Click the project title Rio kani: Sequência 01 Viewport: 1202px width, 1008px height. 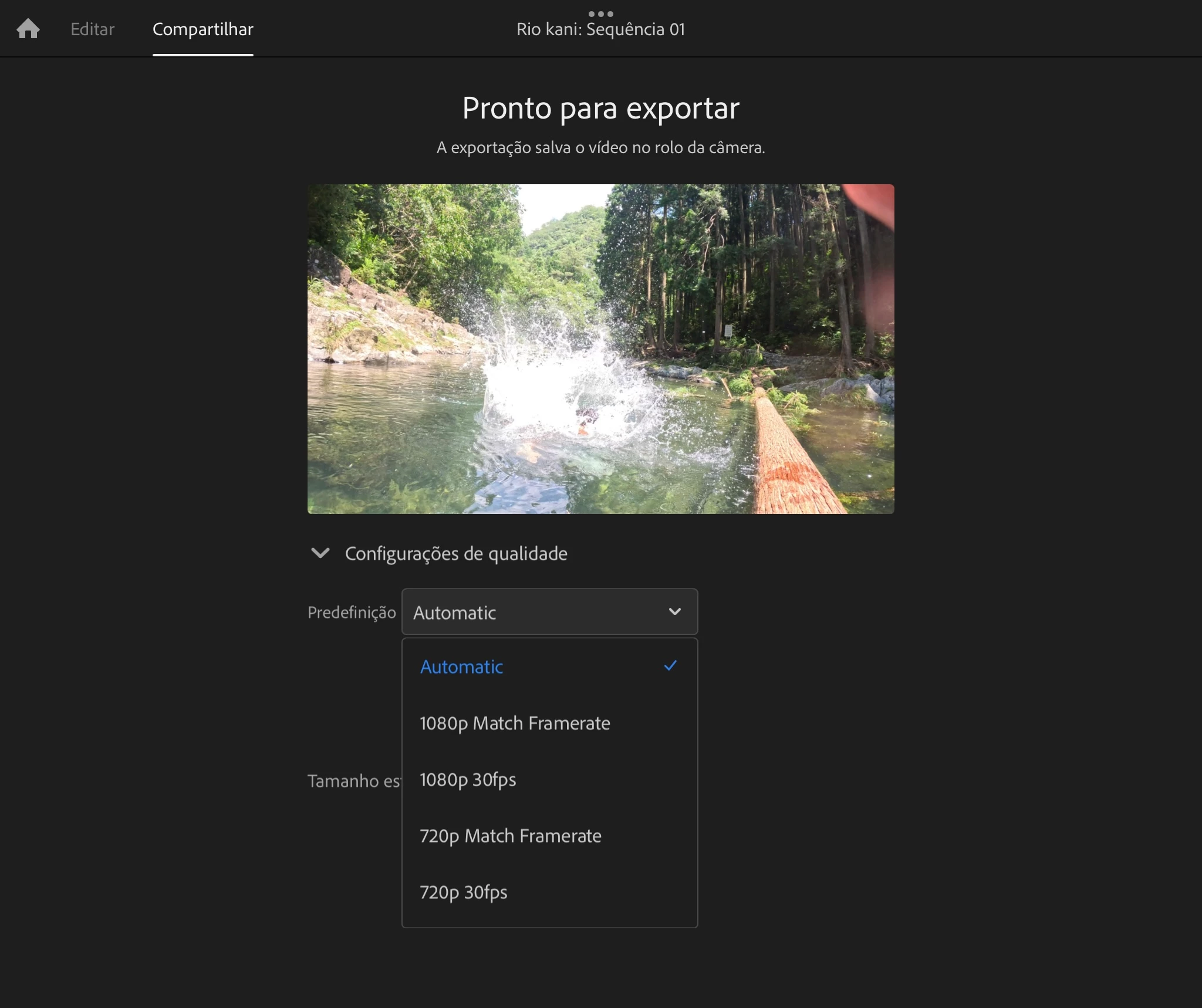600,30
